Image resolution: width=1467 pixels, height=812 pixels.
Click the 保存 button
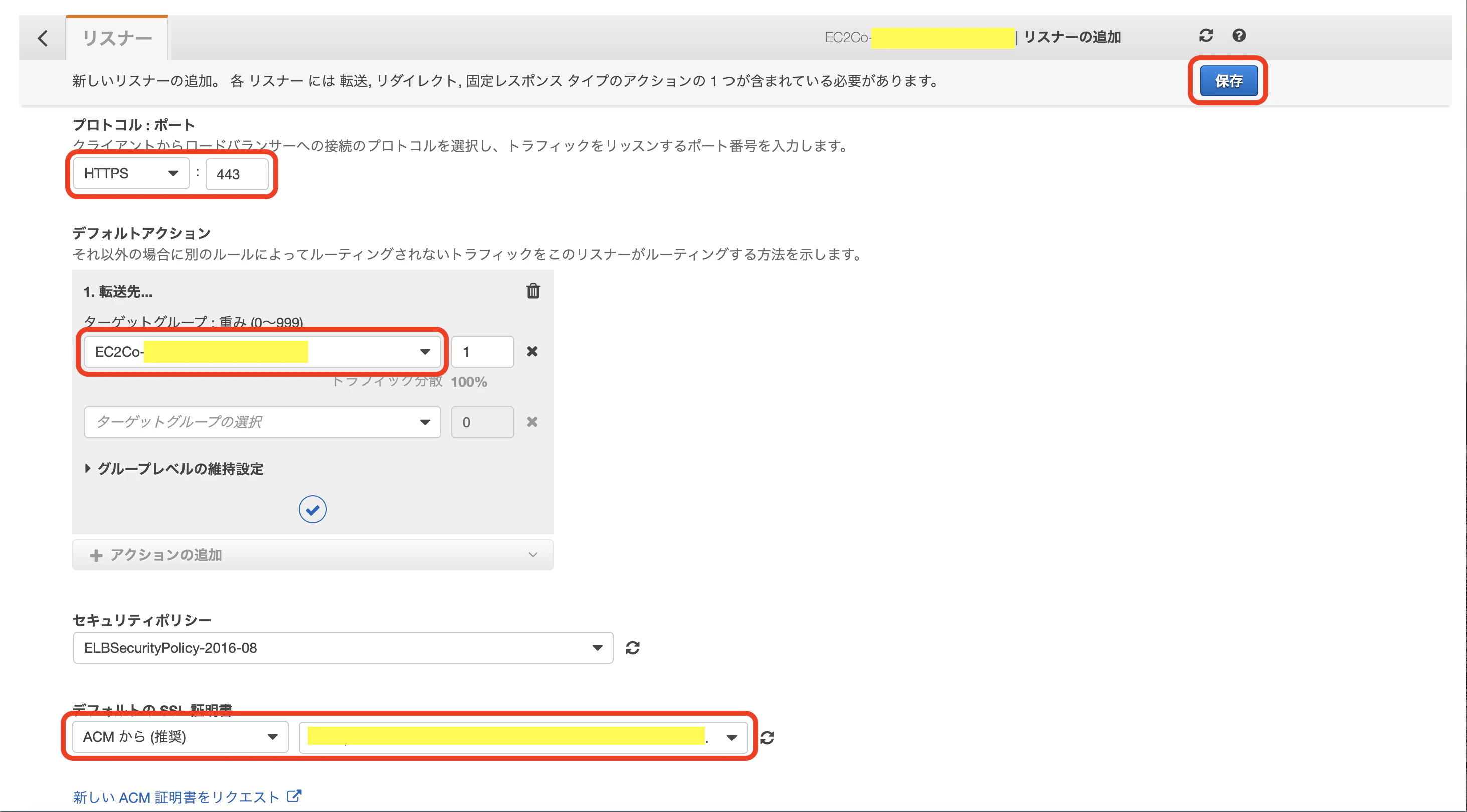(x=1228, y=81)
